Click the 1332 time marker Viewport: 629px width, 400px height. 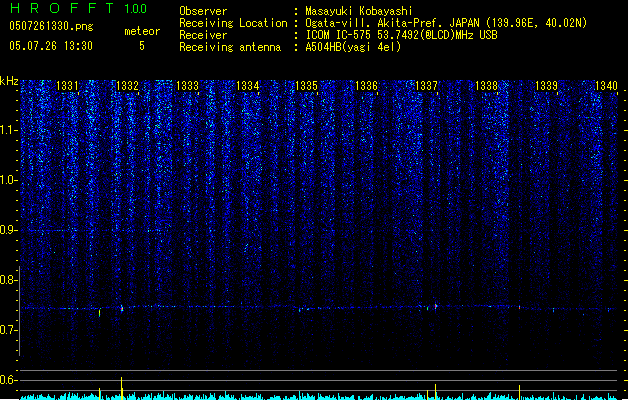coord(127,86)
